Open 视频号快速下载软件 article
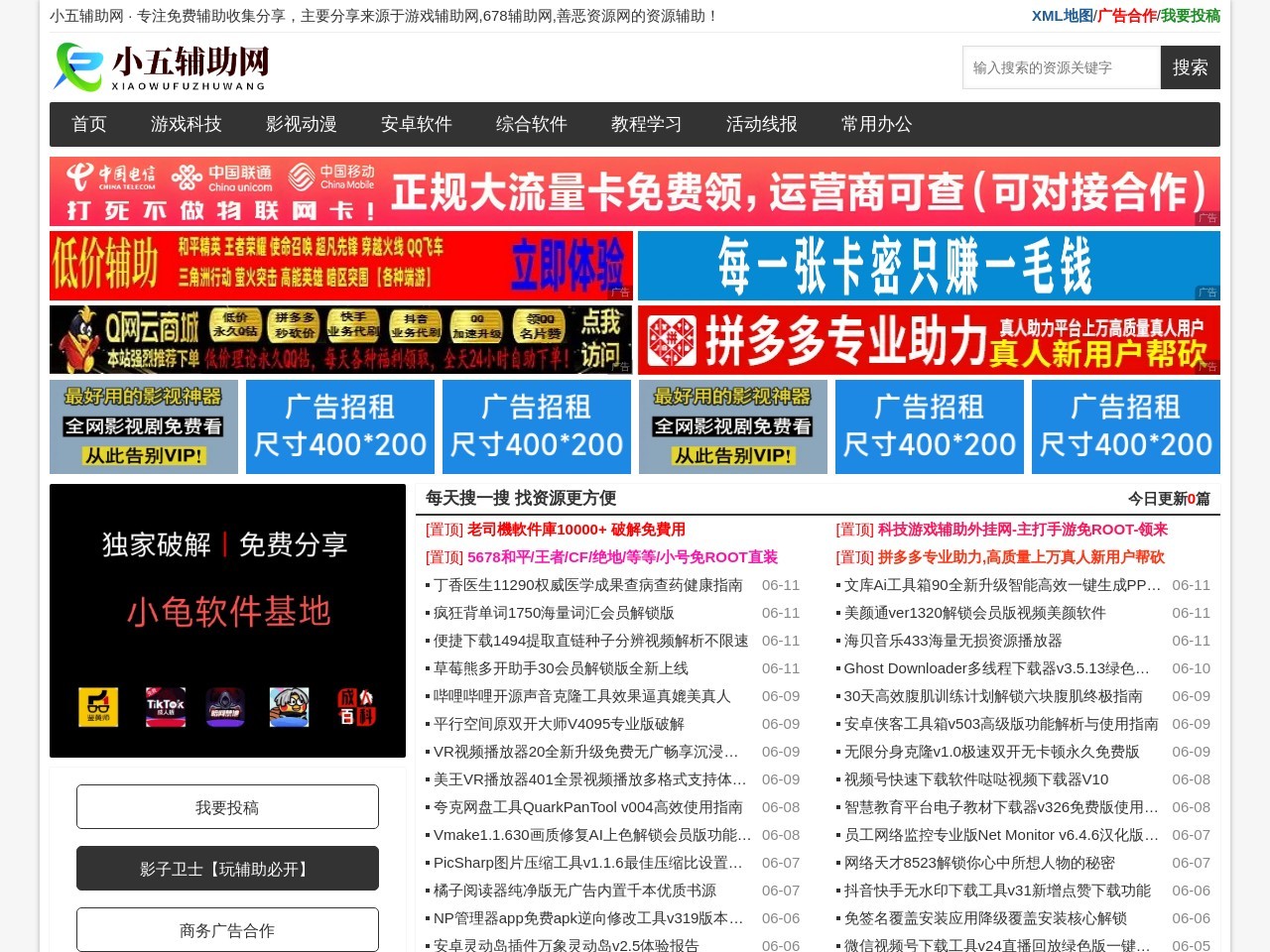This screenshot has width=1270, height=952. [x=976, y=779]
